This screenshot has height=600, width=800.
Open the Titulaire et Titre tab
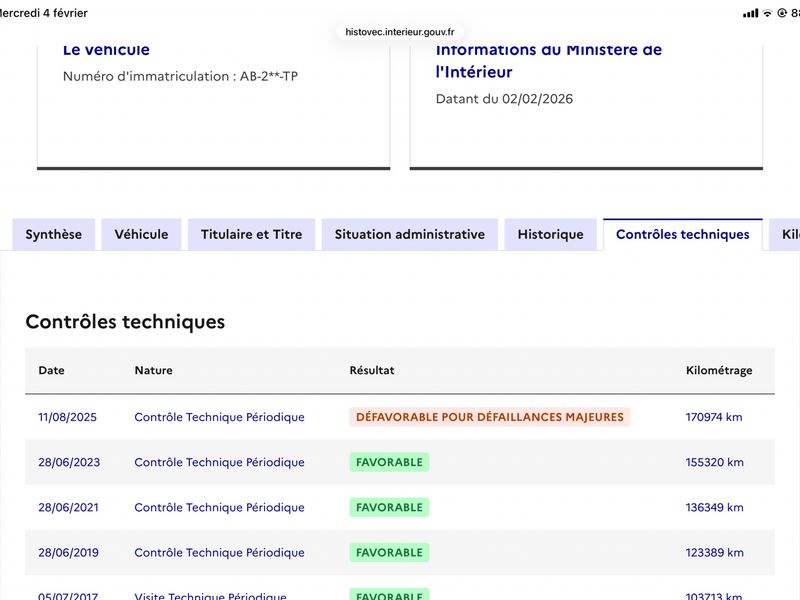pyautogui.click(x=252, y=234)
